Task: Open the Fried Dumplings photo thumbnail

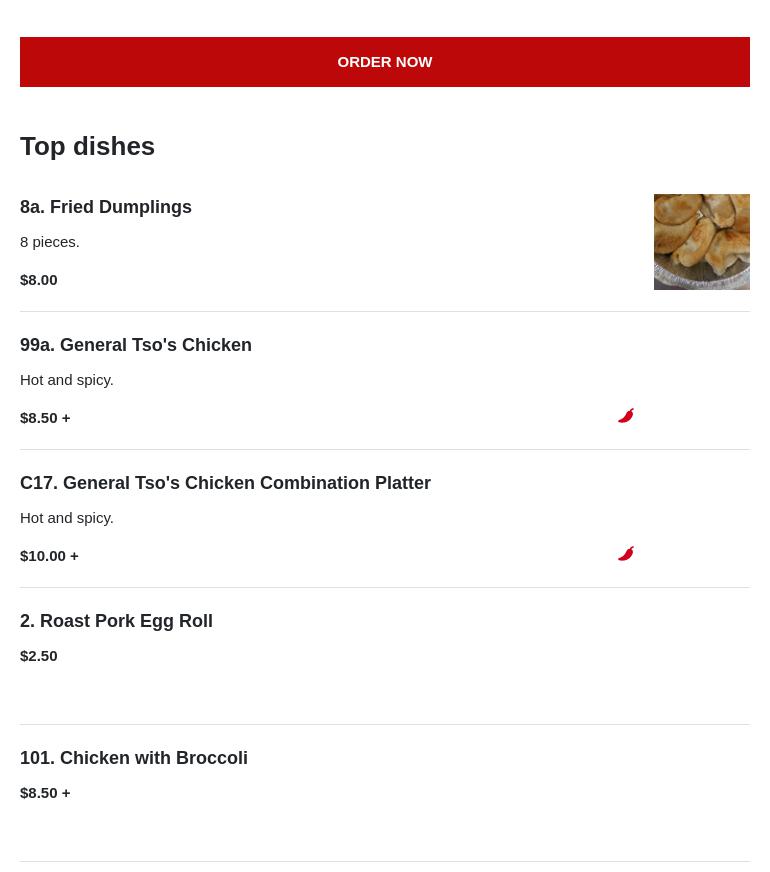Action: pyautogui.click(x=701, y=242)
